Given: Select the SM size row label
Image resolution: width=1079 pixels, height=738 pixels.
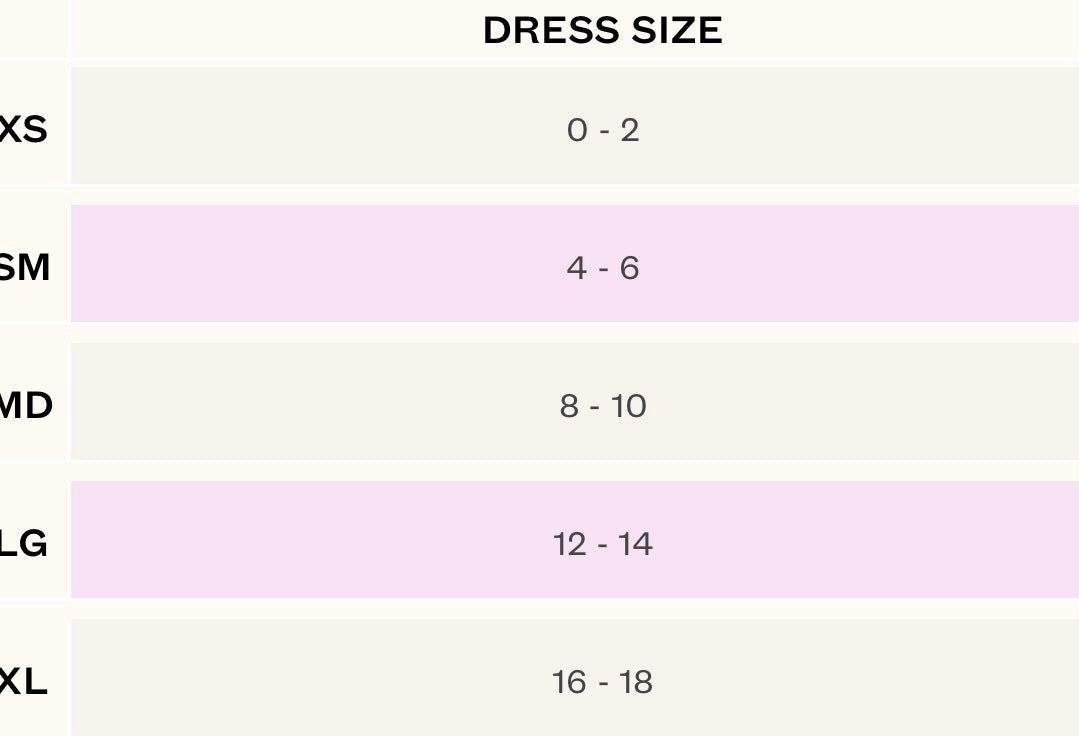Looking at the screenshot, I should [24, 268].
